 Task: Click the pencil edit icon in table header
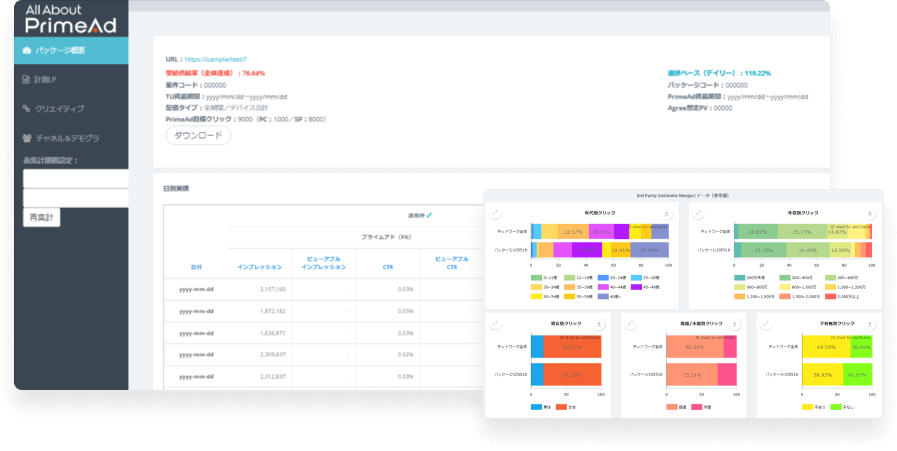coord(430,216)
